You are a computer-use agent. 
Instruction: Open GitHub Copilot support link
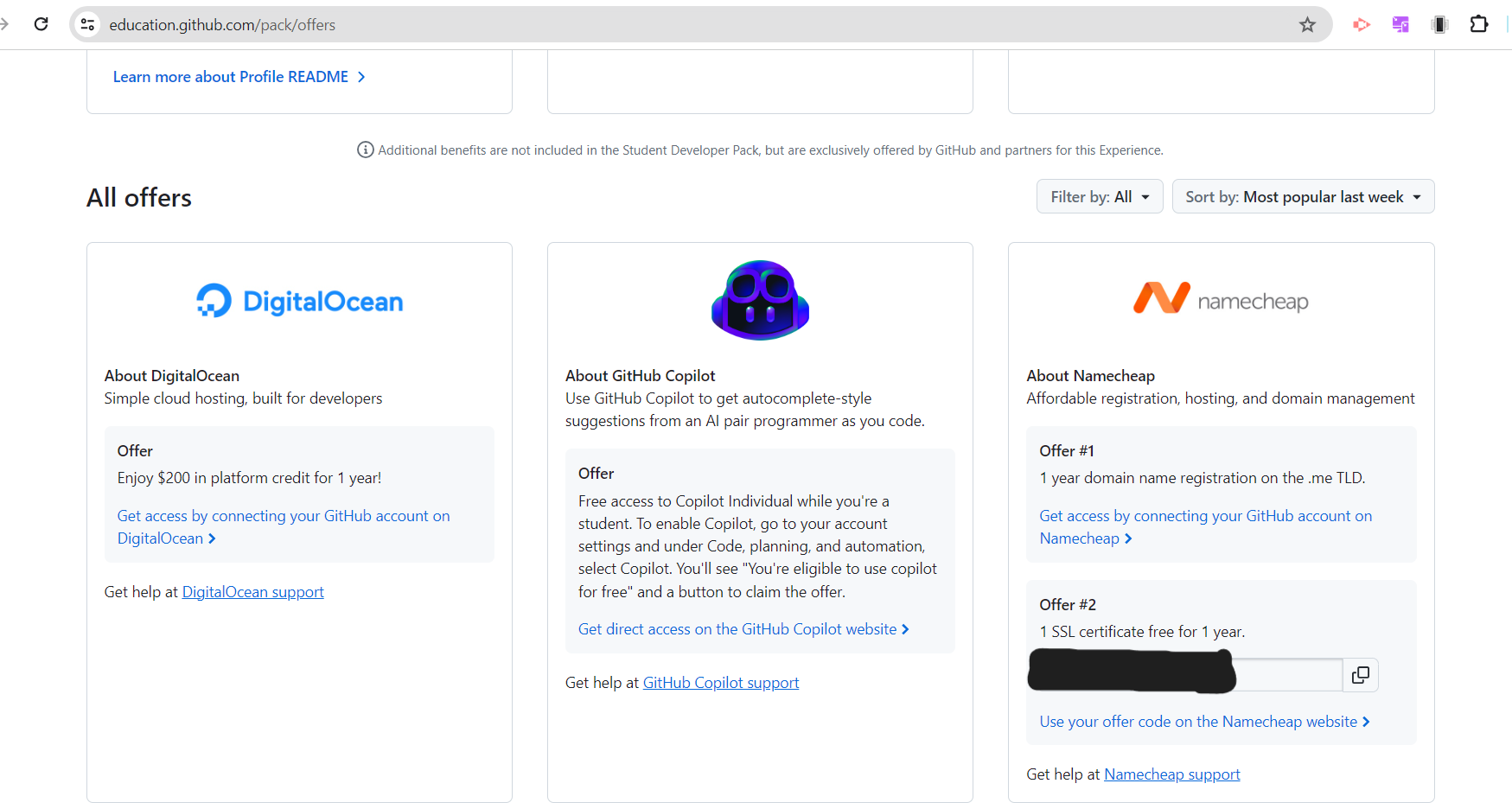pos(720,682)
